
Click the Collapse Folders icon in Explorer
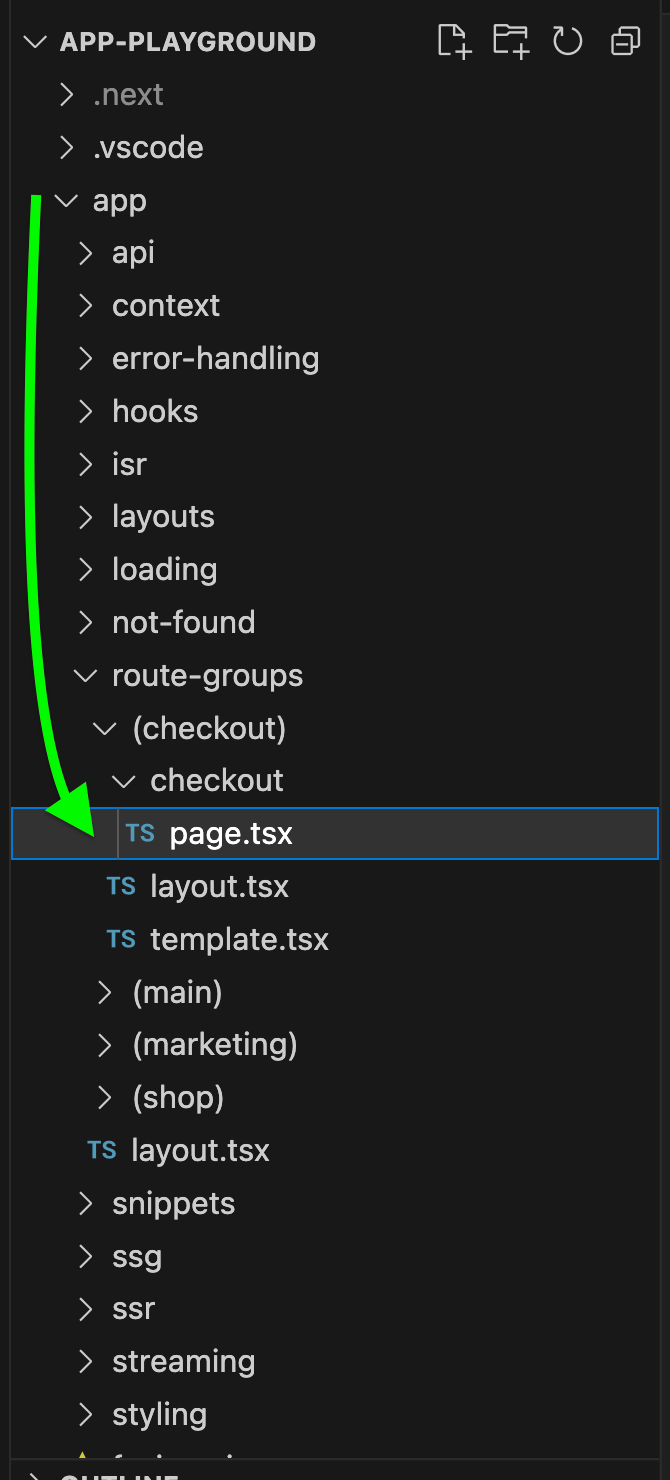[x=624, y=41]
